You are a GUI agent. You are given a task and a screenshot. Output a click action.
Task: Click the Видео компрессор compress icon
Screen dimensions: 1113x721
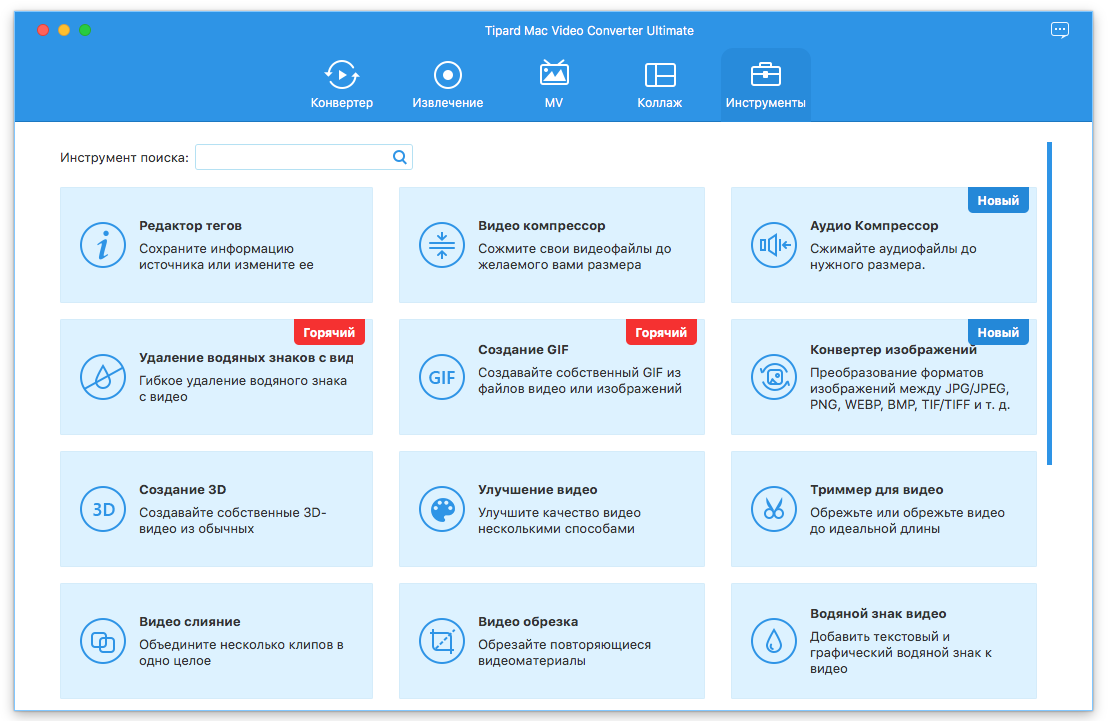[x=441, y=245]
